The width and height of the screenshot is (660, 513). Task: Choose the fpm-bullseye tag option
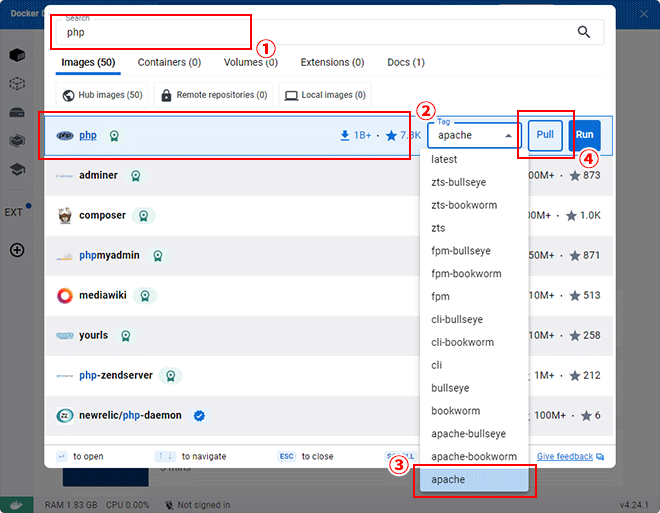point(474,251)
